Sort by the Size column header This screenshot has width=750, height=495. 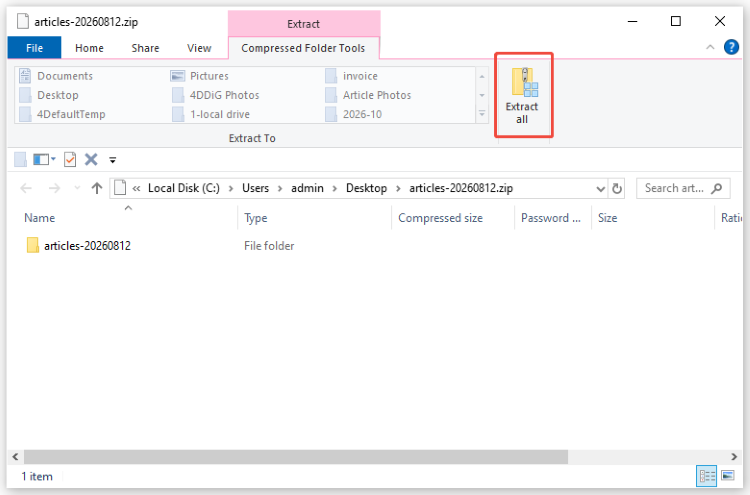click(653, 218)
